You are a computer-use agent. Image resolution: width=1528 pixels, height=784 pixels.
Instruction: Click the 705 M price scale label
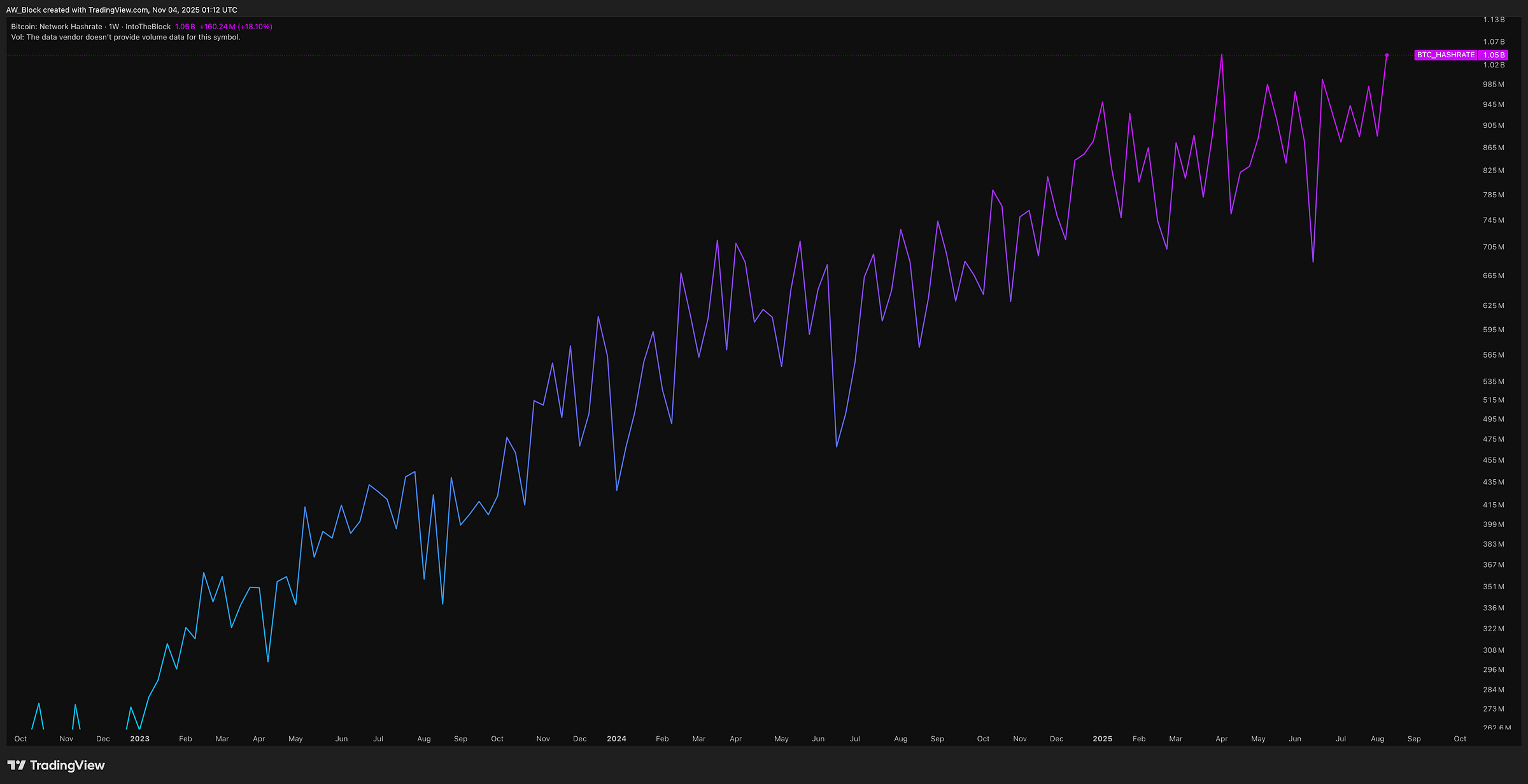[1493, 247]
